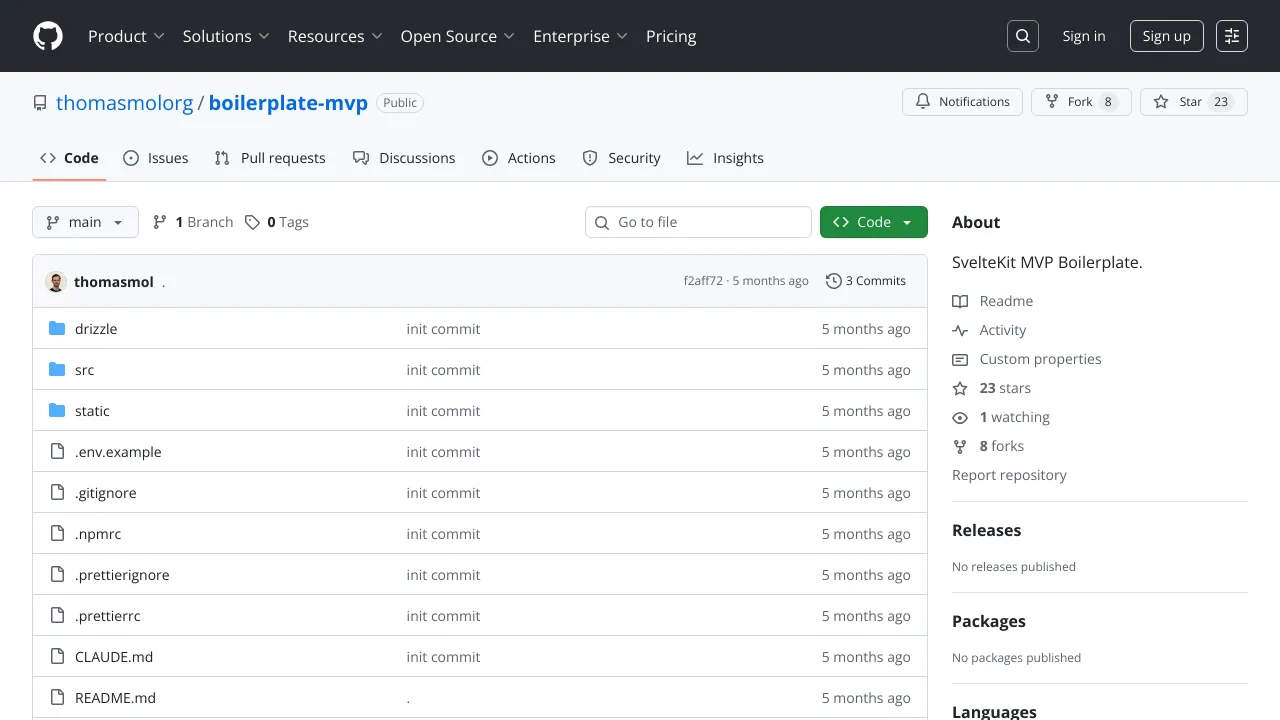This screenshot has width=1280, height=720.
Task: Click the Sign up button
Action: coord(1166,36)
